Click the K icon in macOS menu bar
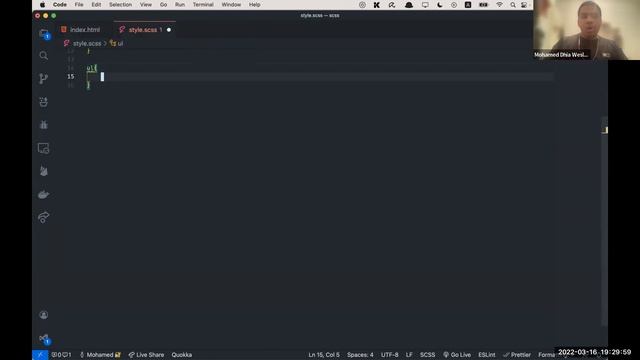 376,5
